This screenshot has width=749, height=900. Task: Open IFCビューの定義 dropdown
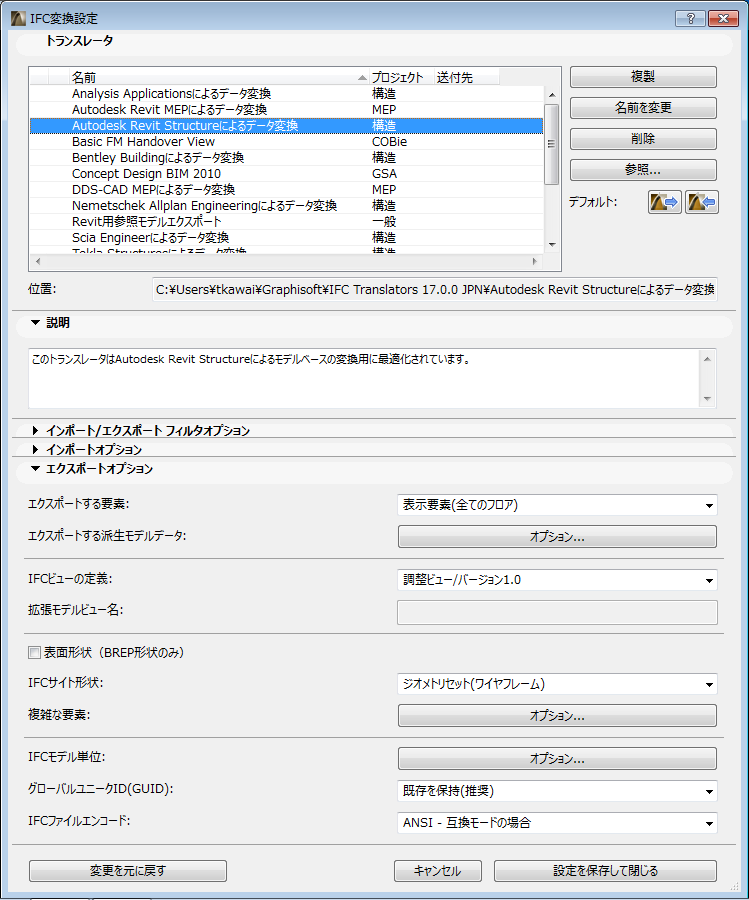point(557,580)
